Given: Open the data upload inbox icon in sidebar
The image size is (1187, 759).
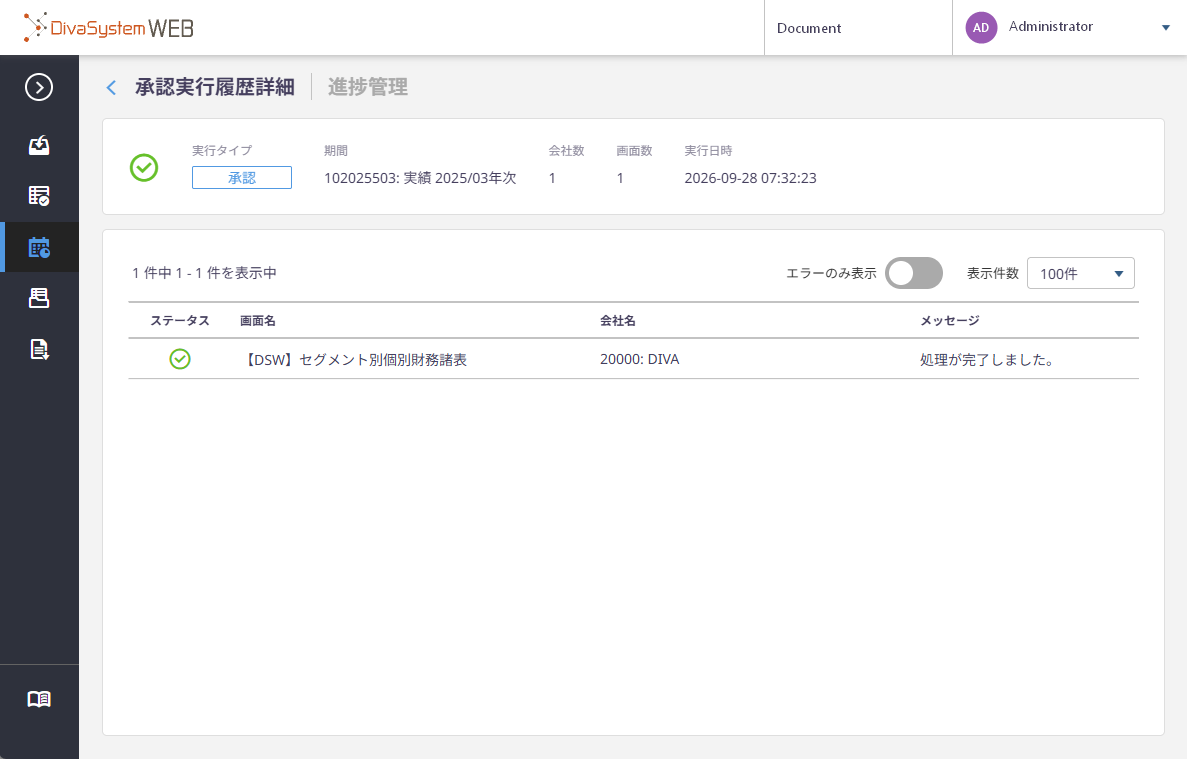Looking at the screenshot, I should pyautogui.click(x=39, y=145).
